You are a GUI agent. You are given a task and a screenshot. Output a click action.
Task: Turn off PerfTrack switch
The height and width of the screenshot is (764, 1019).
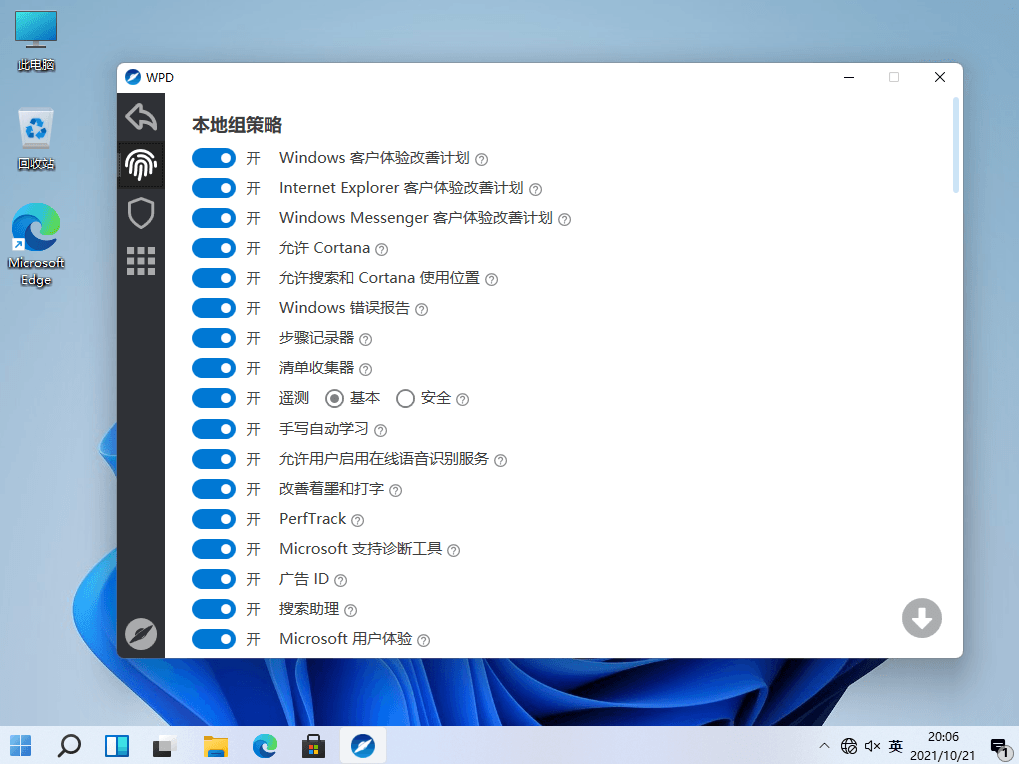pyautogui.click(x=214, y=519)
